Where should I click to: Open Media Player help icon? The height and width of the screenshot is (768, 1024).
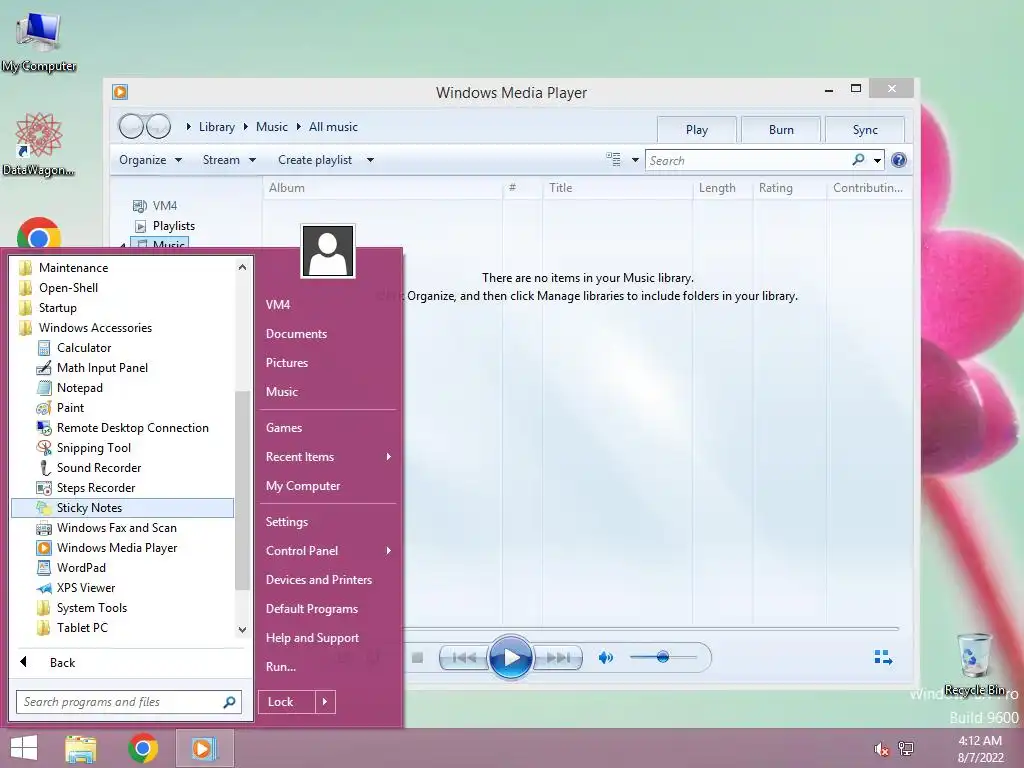tap(899, 160)
